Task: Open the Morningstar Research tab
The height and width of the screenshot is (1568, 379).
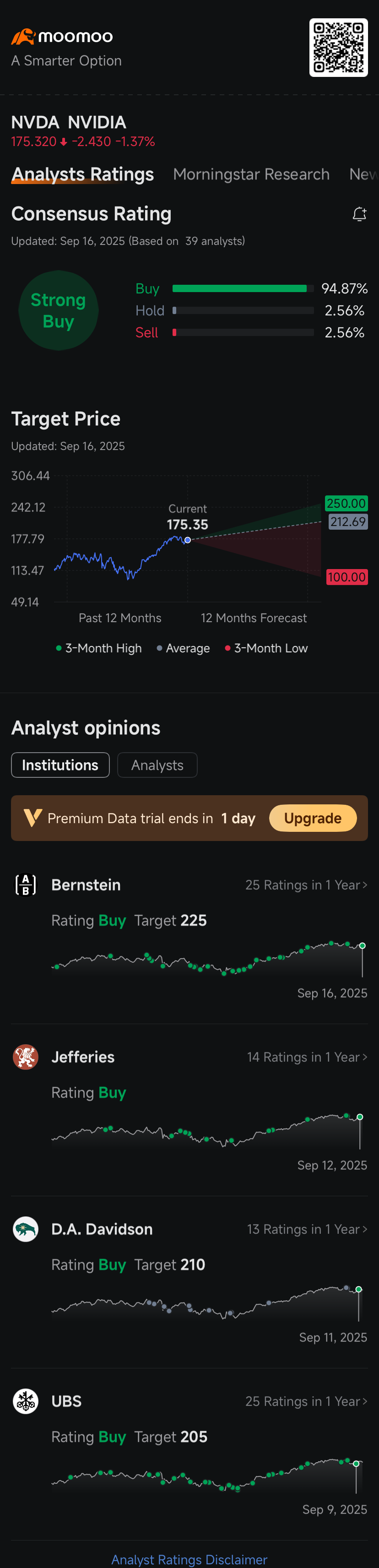Action: coord(251,175)
